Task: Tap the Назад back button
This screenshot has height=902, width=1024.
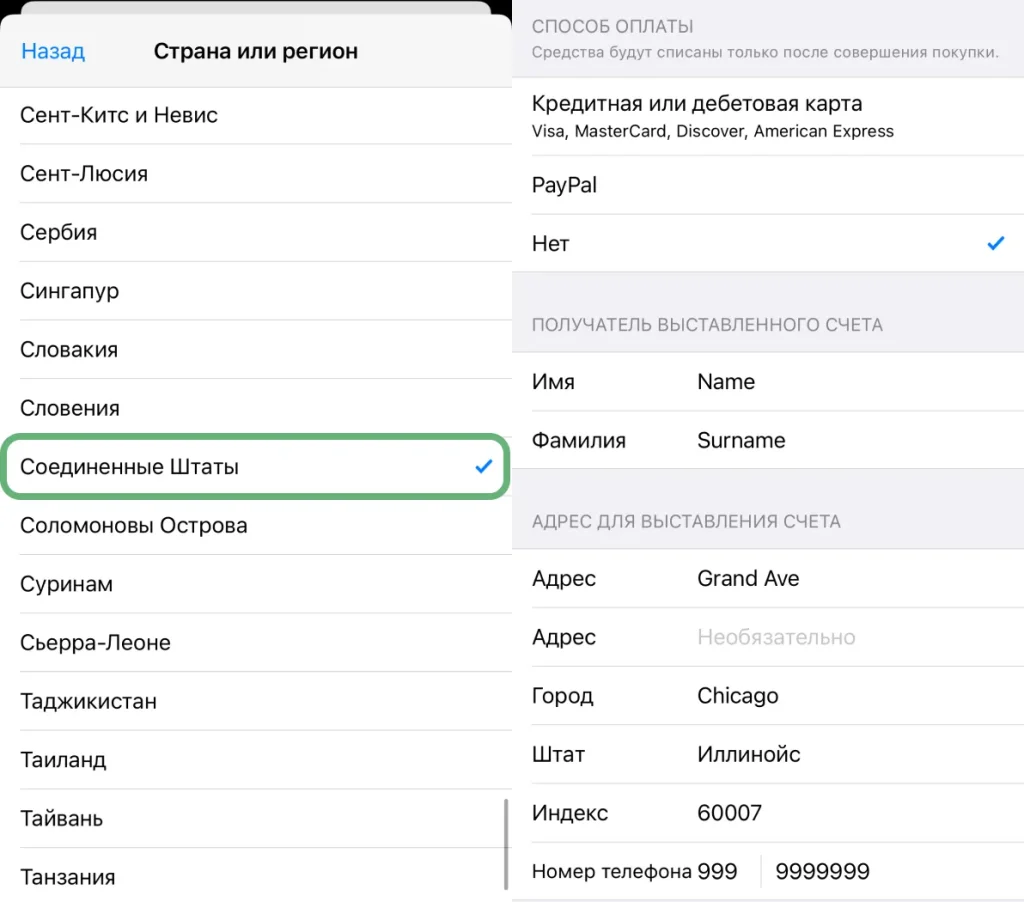Action: (53, 51)
